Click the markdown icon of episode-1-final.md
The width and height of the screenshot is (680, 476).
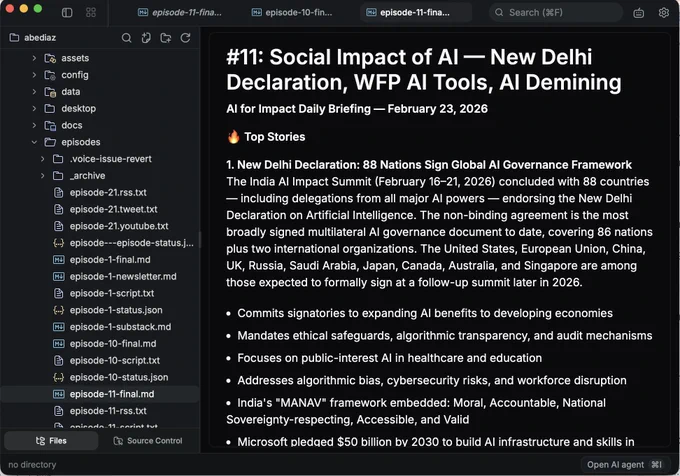[59, 260]
